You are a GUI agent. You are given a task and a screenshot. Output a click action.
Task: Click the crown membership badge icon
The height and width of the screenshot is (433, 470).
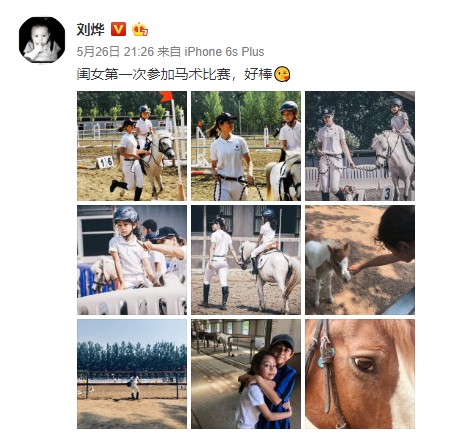(x=140, y=29)
